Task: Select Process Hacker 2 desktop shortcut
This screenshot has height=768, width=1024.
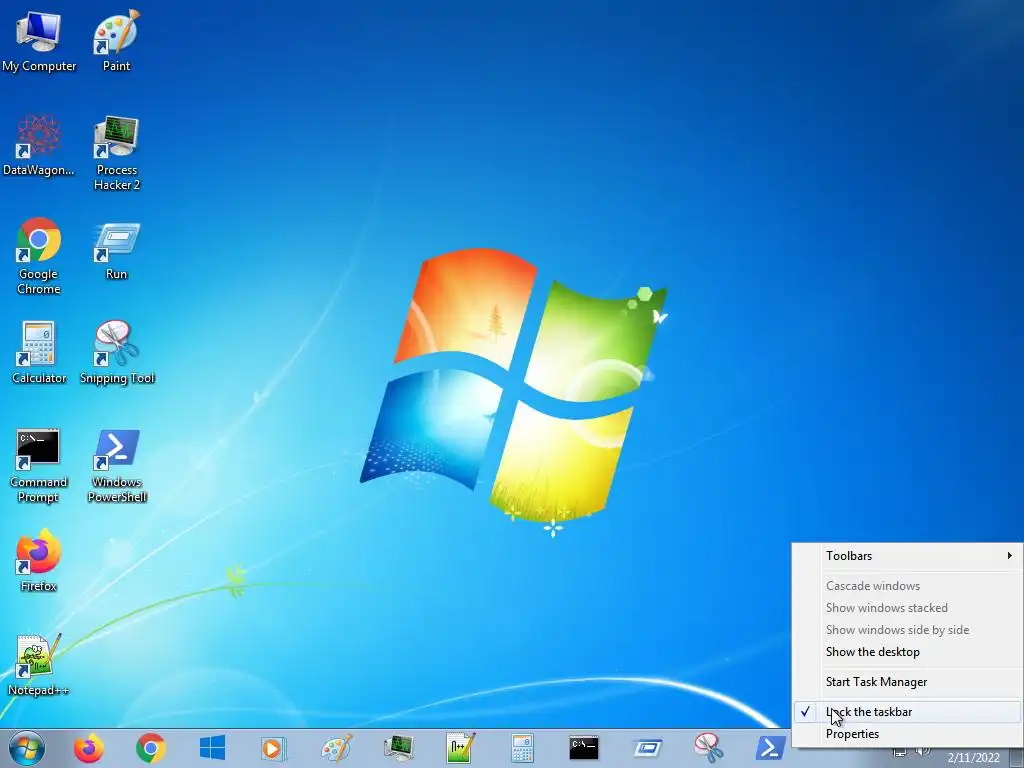Action: coord(117,153)
